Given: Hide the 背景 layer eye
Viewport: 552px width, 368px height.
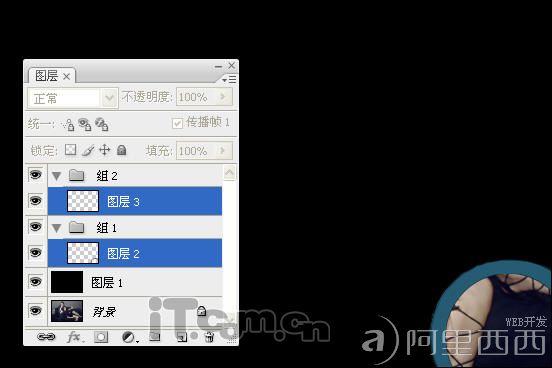Looking at the screenshot, I should (x=36, y=311).
